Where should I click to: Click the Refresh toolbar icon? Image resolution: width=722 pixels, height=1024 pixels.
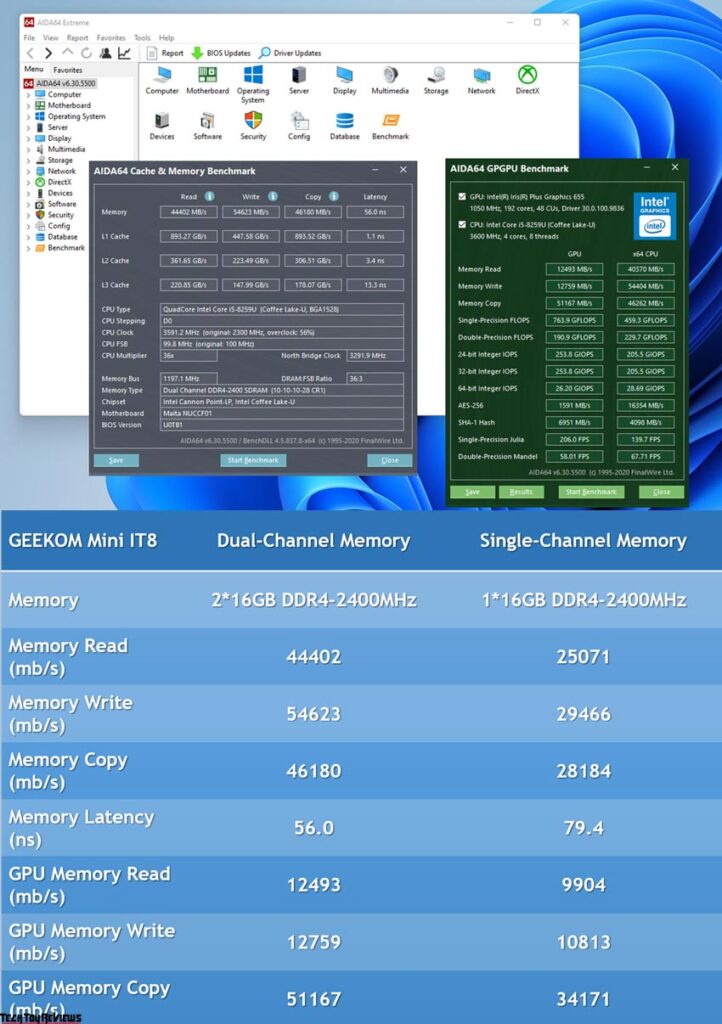coord(86,53)
